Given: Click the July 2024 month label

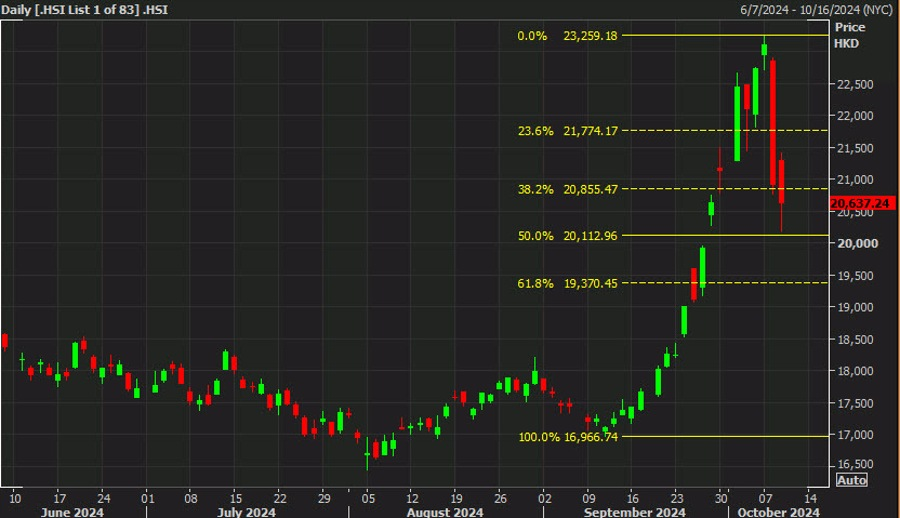Looking at the screenshot, I should coord(246,512).
